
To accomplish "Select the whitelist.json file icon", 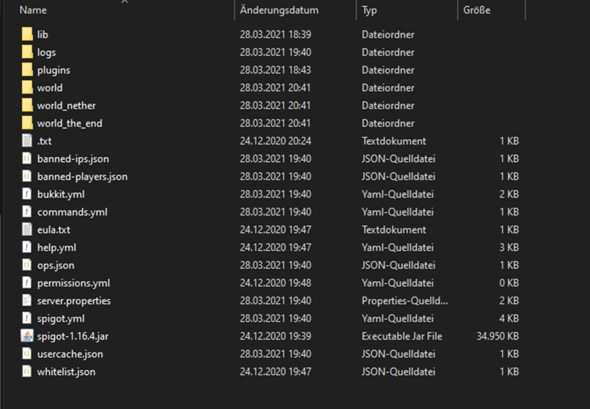I will (x=27, y=372).
